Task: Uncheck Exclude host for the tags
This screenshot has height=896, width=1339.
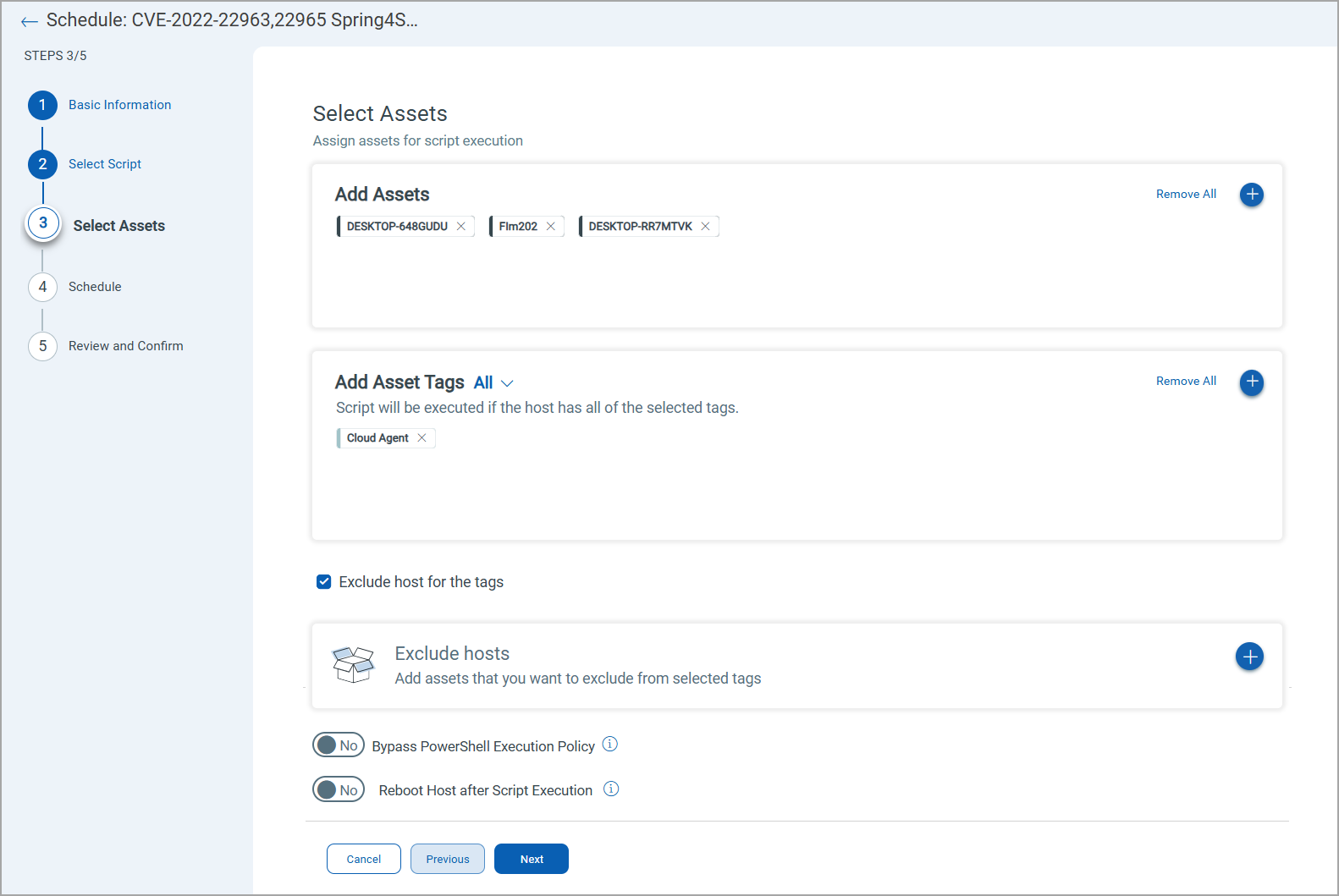Action: coord(323,582)
